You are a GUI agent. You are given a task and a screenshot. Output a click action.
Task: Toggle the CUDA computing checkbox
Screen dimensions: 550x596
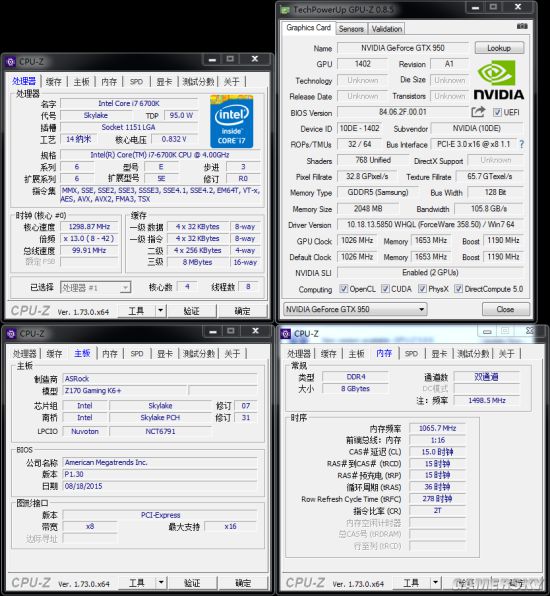[385, 289]
